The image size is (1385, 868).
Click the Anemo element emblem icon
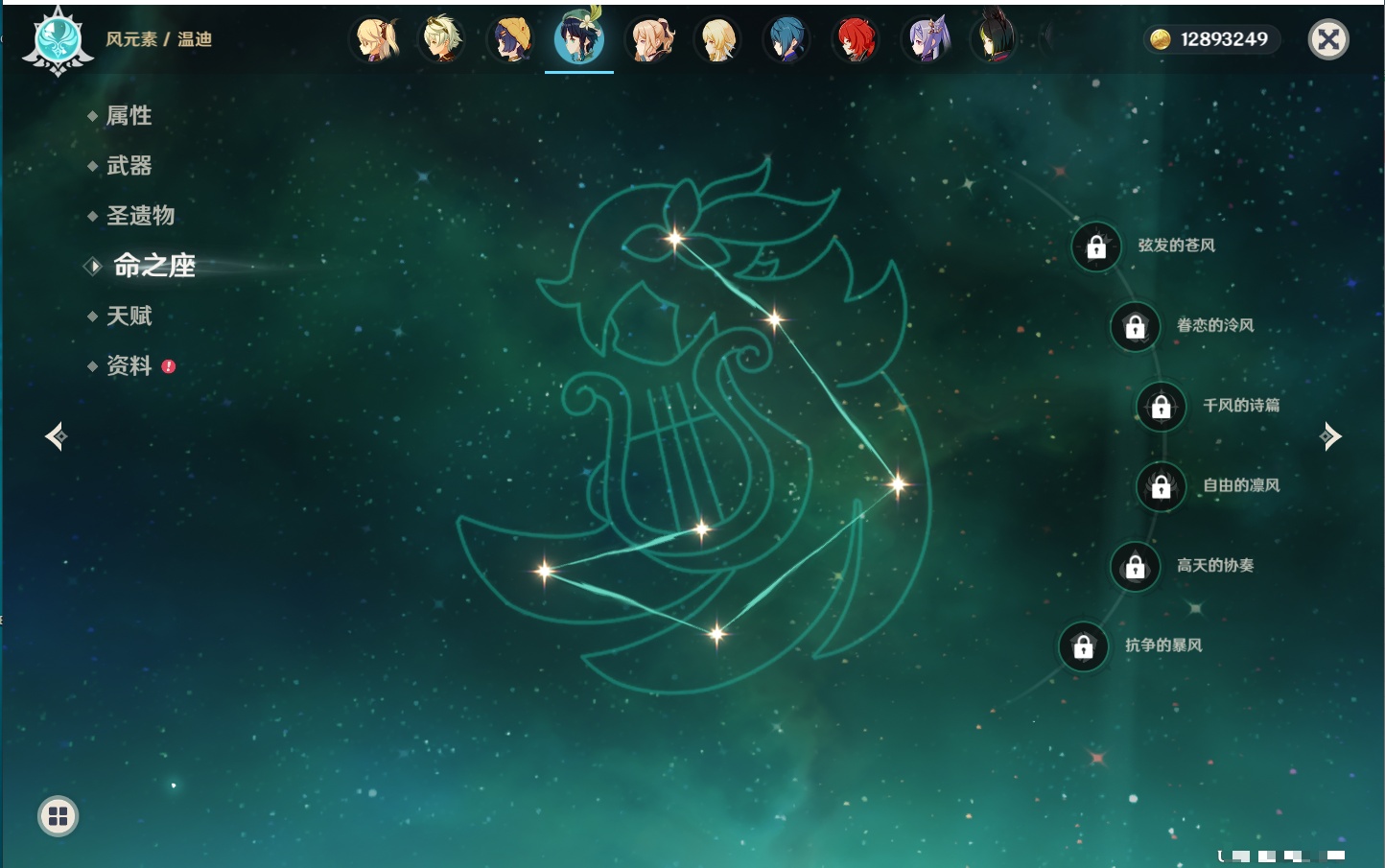(58, 40)
